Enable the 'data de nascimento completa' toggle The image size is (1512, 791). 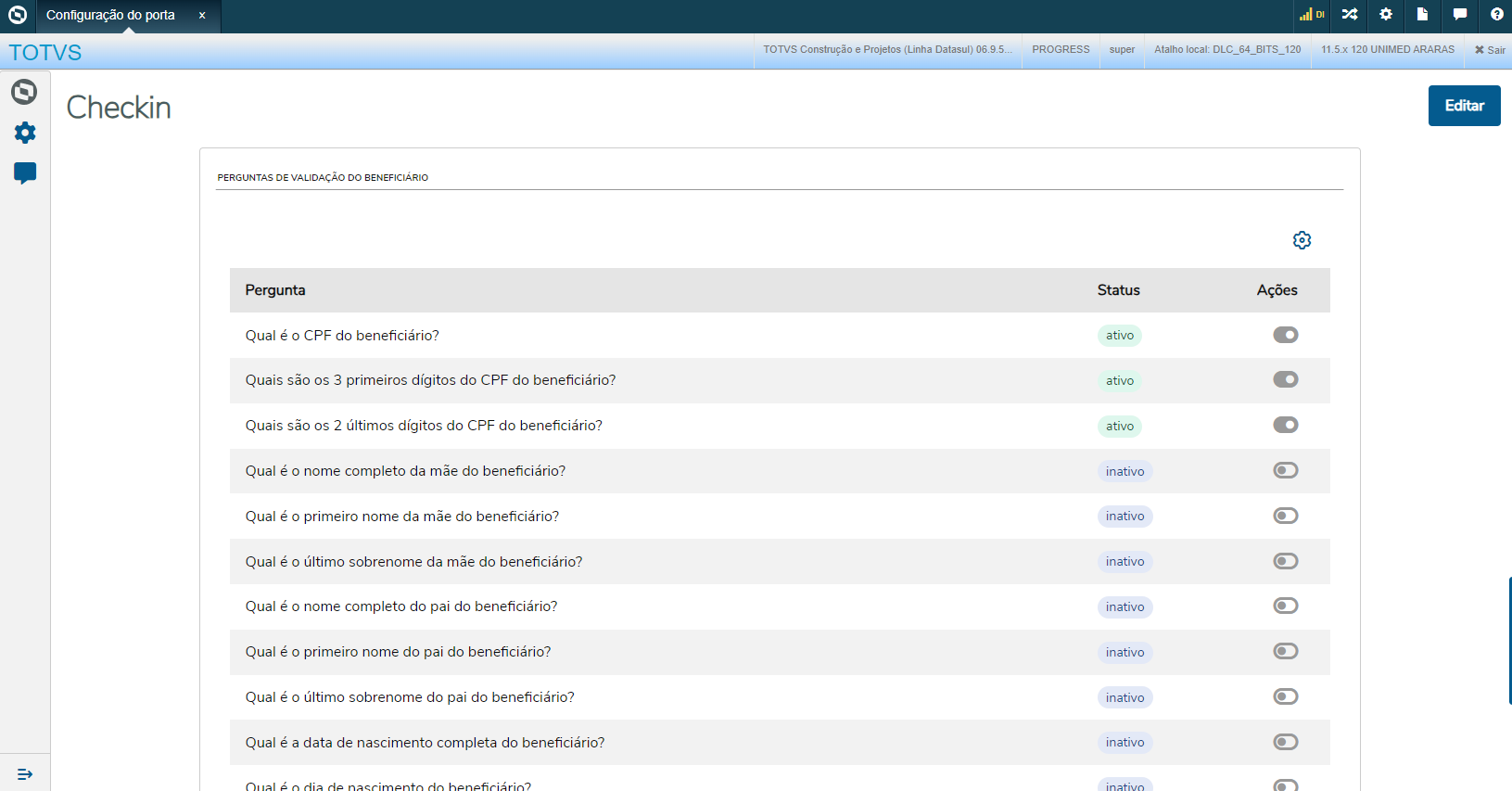tap(1285, 742)
